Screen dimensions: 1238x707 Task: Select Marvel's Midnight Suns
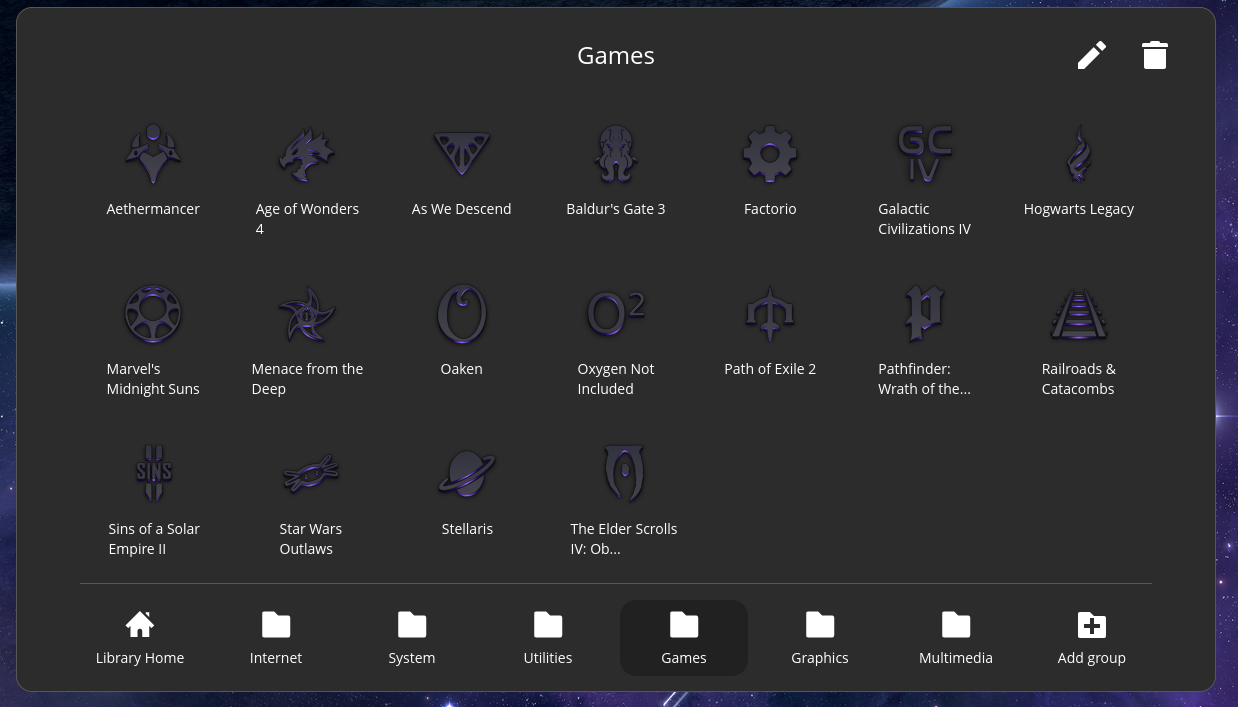click(153, 315)
